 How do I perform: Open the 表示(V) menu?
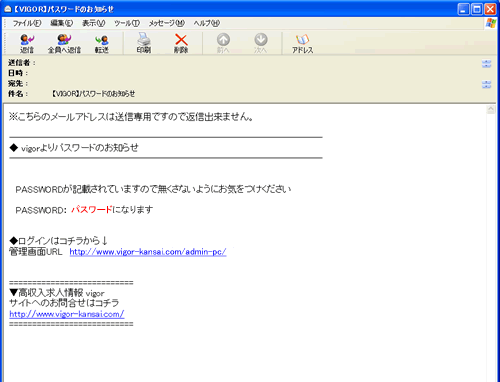93,23
